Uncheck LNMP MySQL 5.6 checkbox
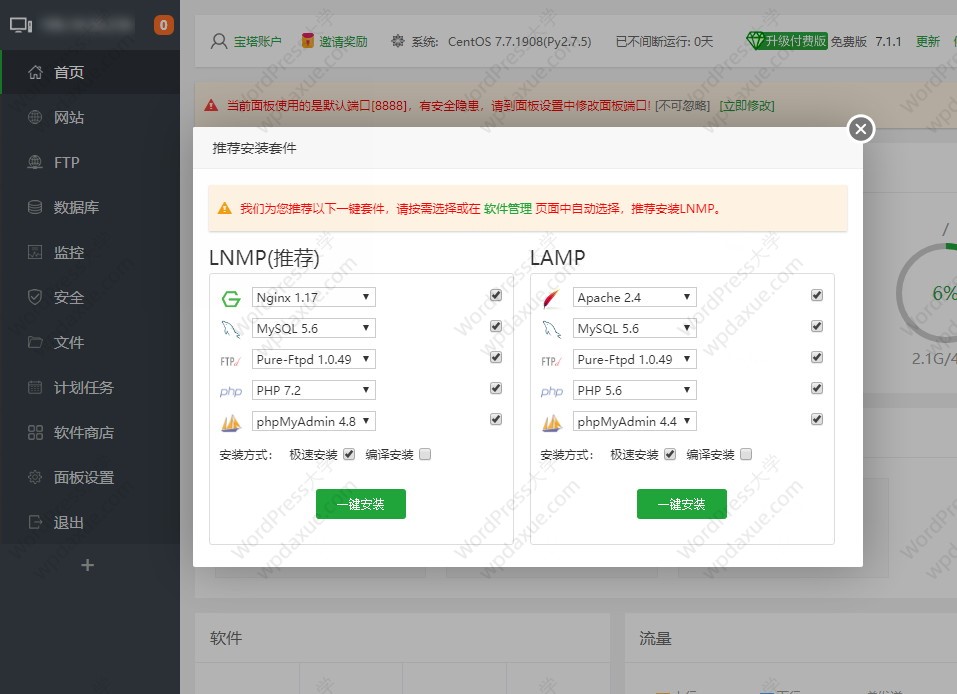This screenshot has width=957, height=694. 496,327
